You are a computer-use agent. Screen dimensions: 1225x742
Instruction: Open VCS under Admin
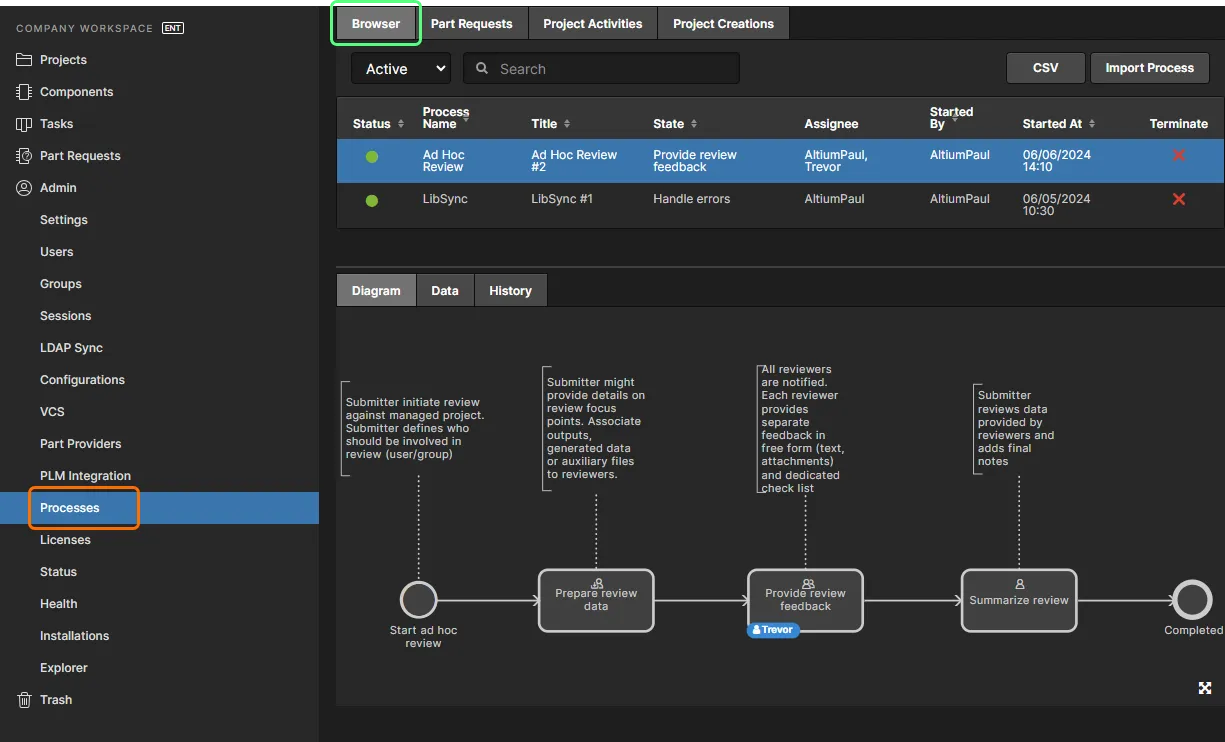click(52, 412)
